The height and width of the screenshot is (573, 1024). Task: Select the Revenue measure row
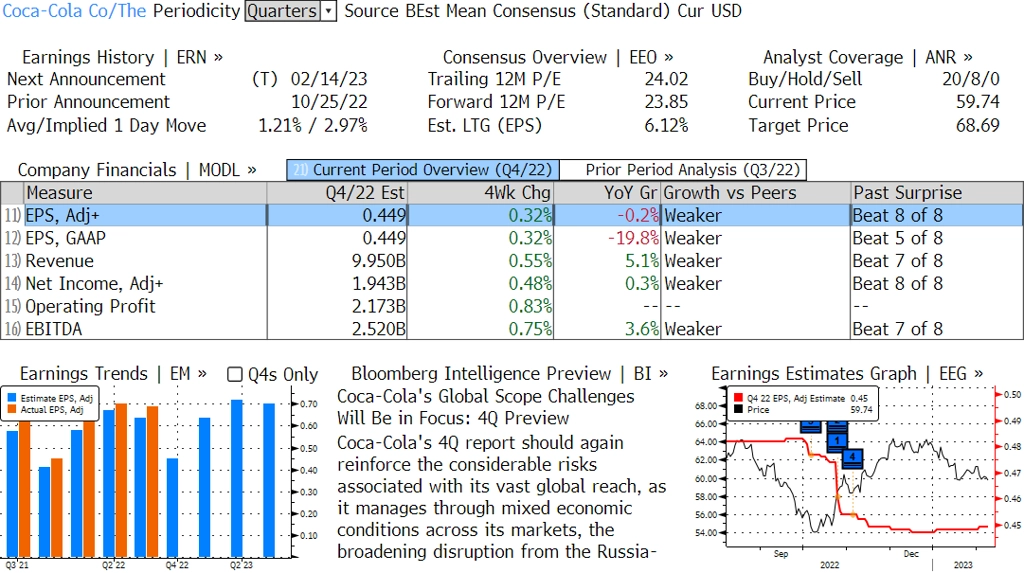pyautogui.click(x=512, y=261)
